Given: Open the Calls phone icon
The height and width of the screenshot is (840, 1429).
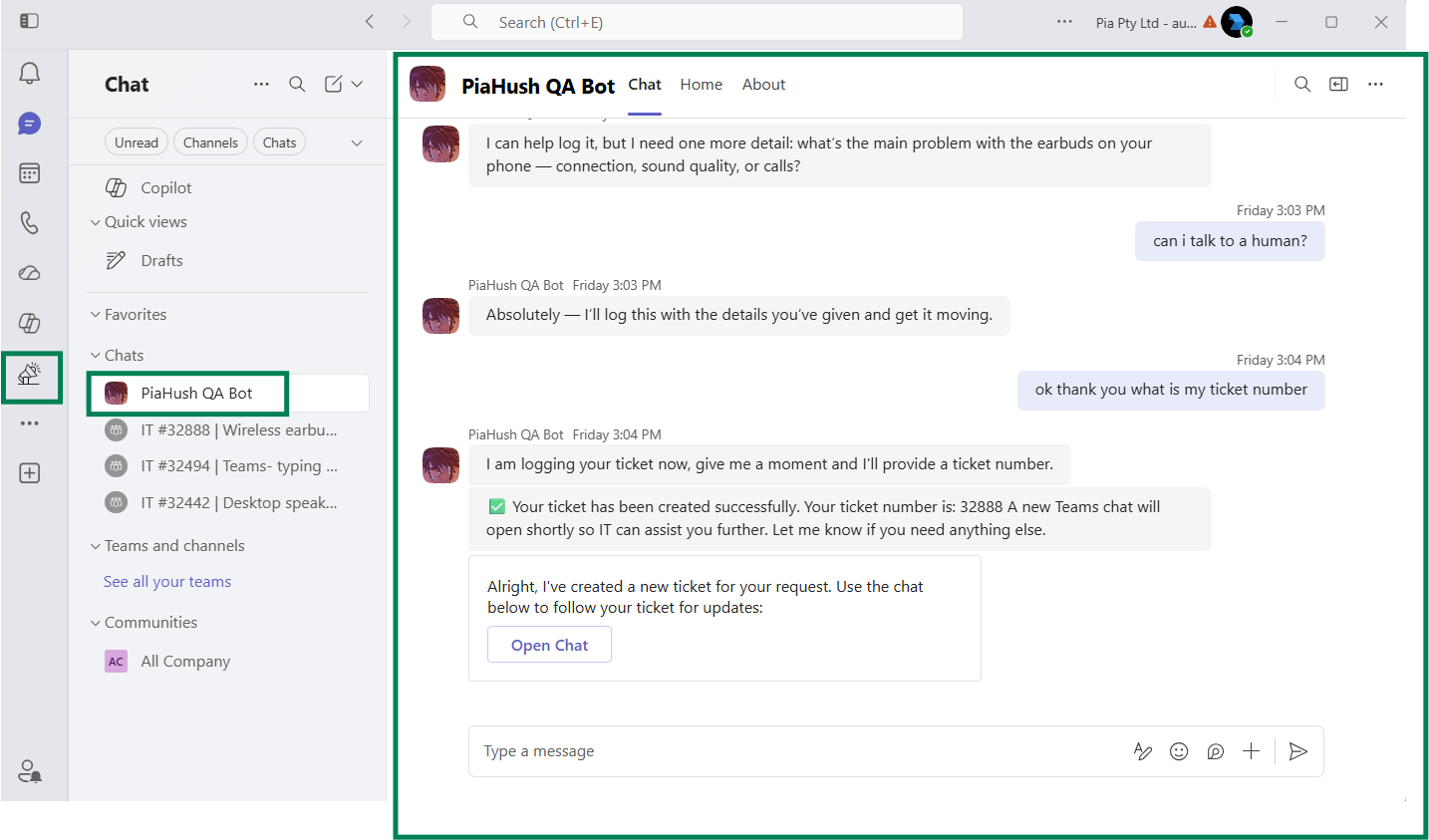Looking at the screenshot, I should click(30, 222).
